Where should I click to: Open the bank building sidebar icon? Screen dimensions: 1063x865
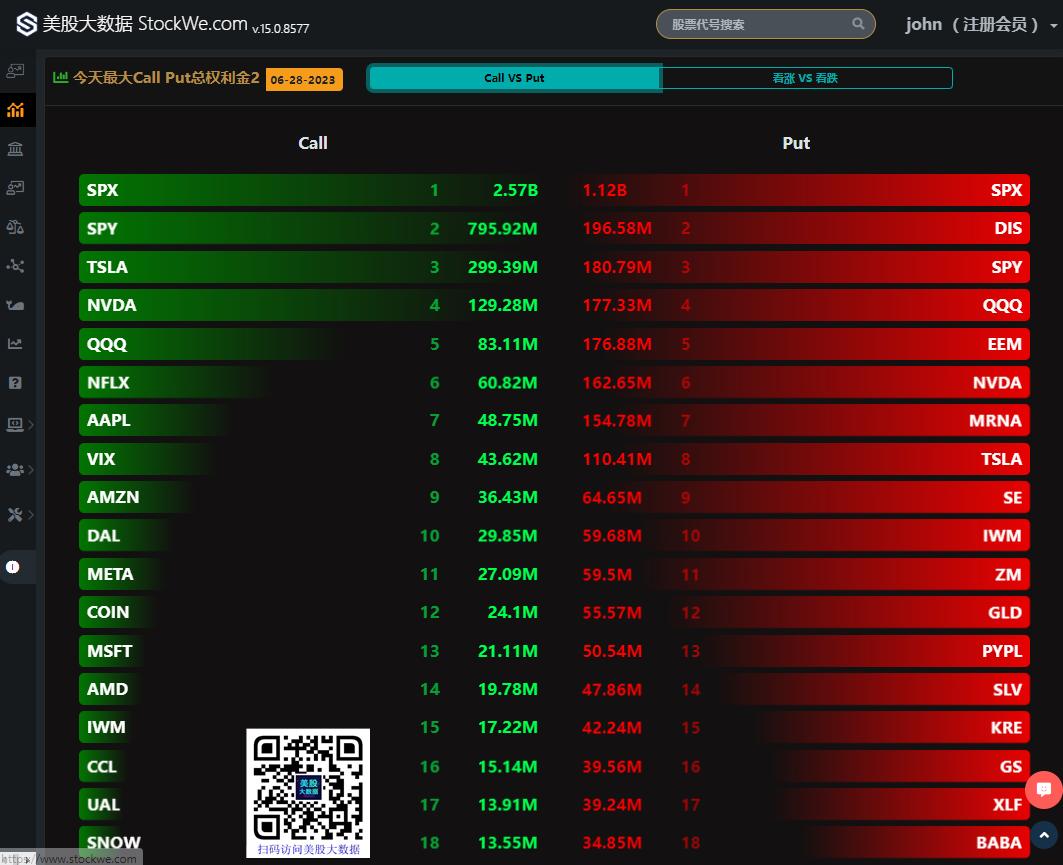point(15,148)
